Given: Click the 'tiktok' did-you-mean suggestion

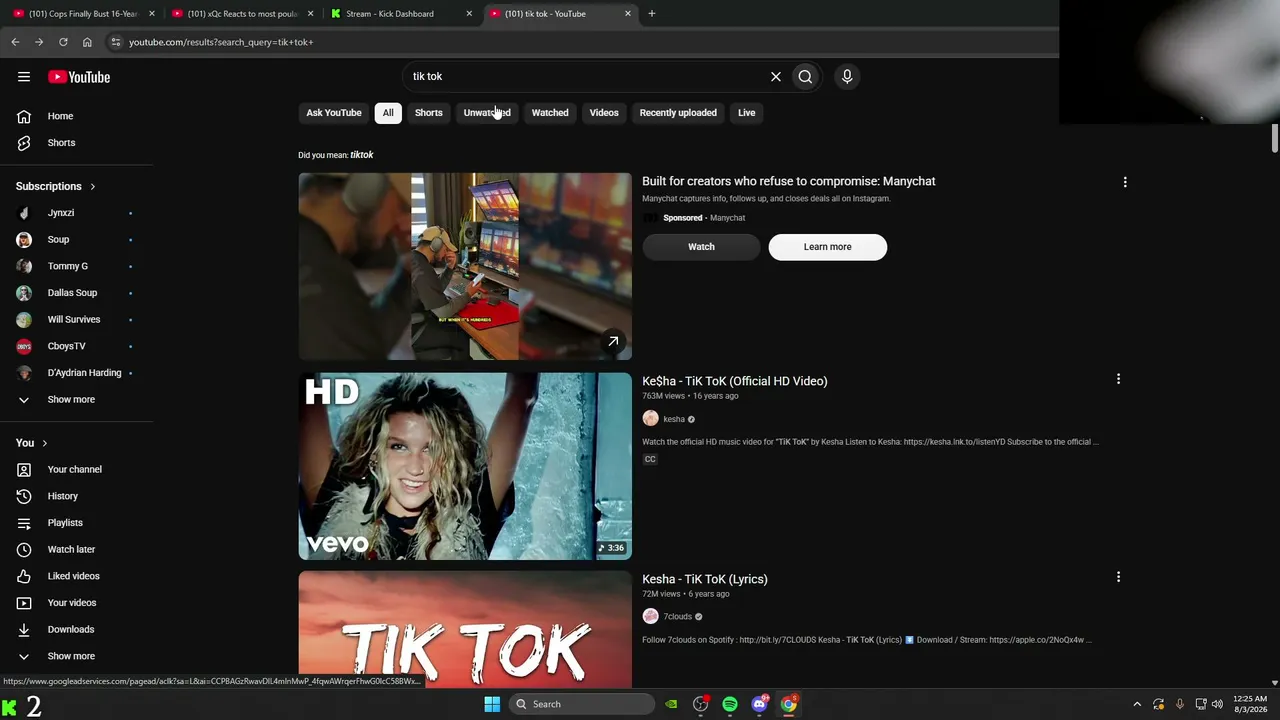Looking at the screenshot, I should [362, 155].
